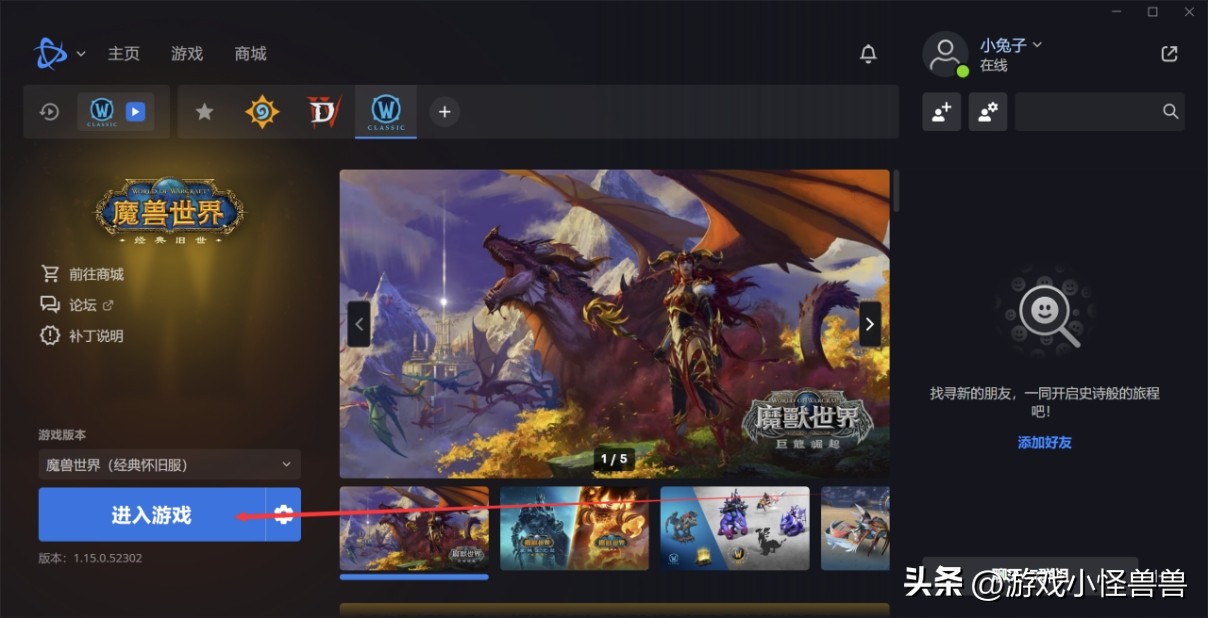
Task: Select the second news thumbnail
Action: pos(574,529)
